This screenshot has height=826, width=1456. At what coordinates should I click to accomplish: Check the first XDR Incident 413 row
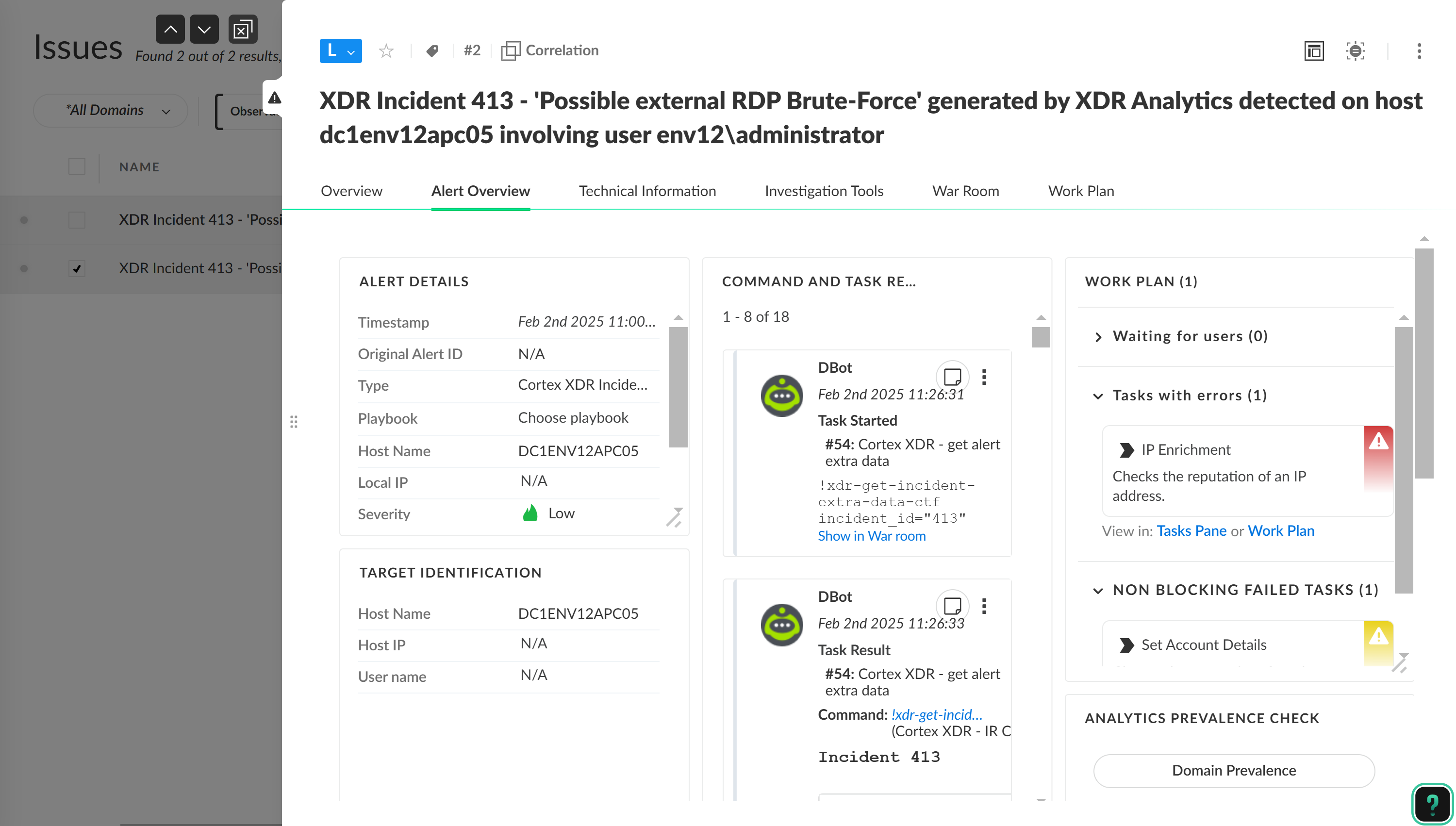pyautogui.click(x=77, y=219)
